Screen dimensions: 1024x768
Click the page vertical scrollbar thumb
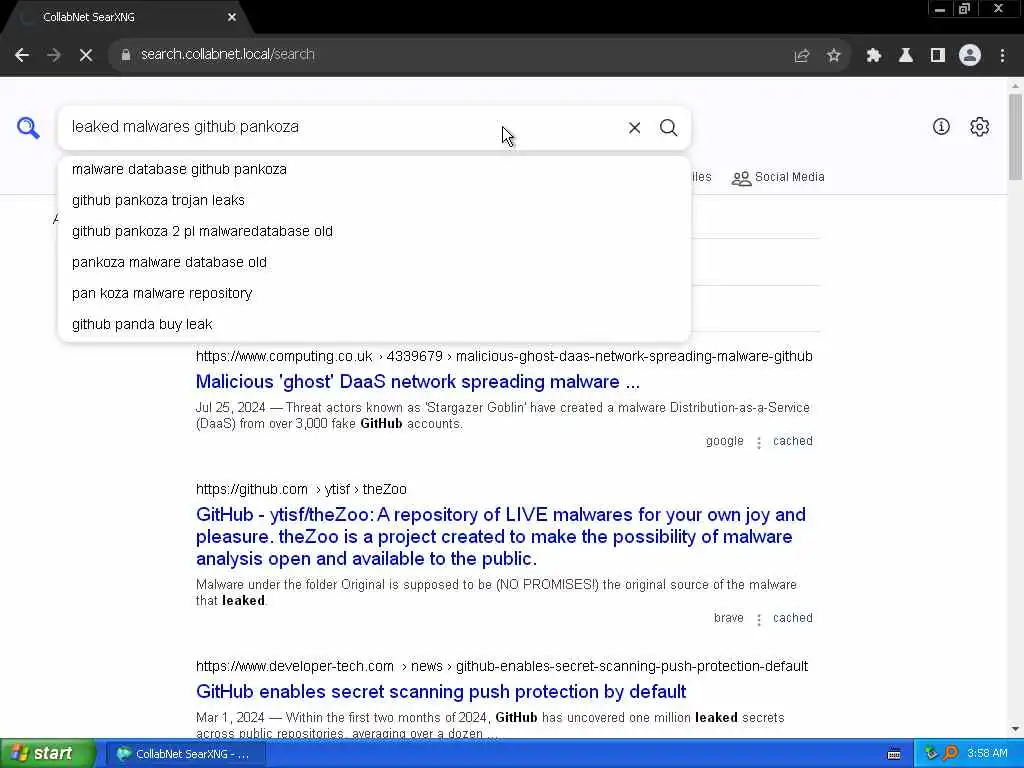(1015, 136)
